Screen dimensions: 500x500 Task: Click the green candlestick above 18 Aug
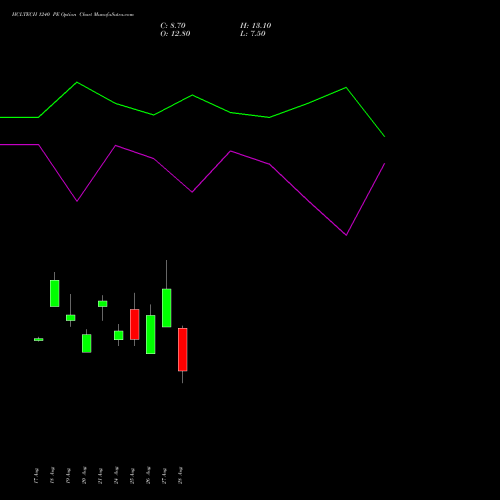[55, 293]
